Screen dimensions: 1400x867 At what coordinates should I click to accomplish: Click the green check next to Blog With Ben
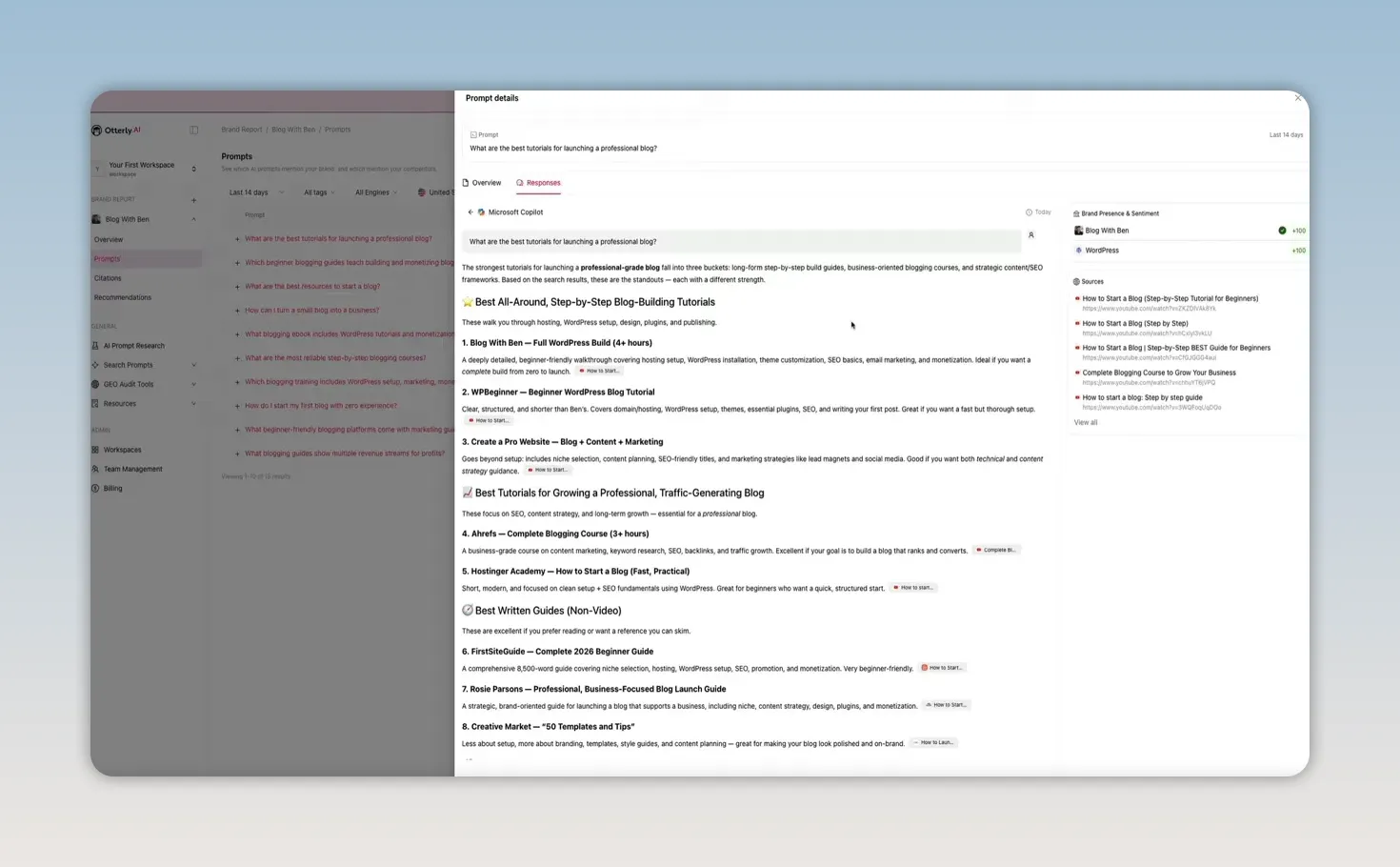(1282, 231)
